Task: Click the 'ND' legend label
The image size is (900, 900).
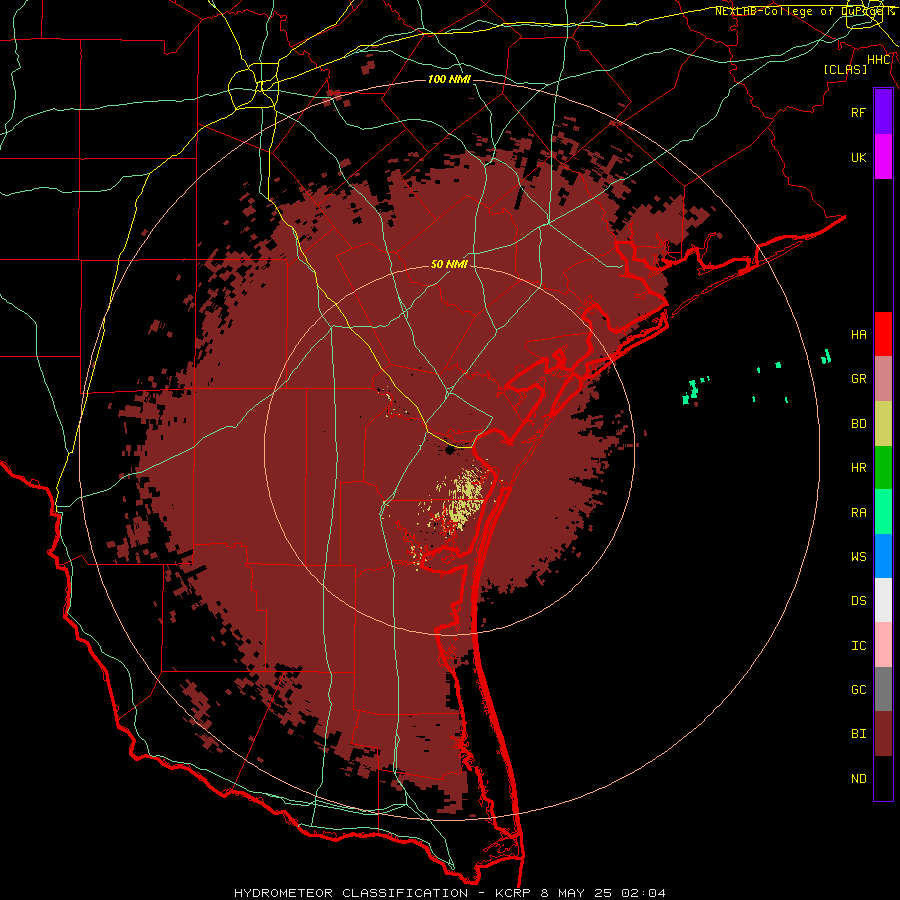Action: 859,779
